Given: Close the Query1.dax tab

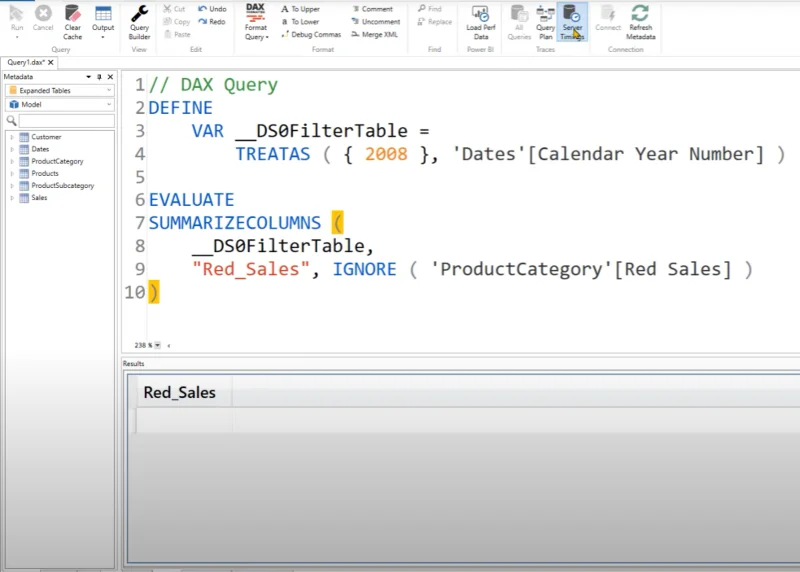Looking at the screenshot, I should click(51, 62).
